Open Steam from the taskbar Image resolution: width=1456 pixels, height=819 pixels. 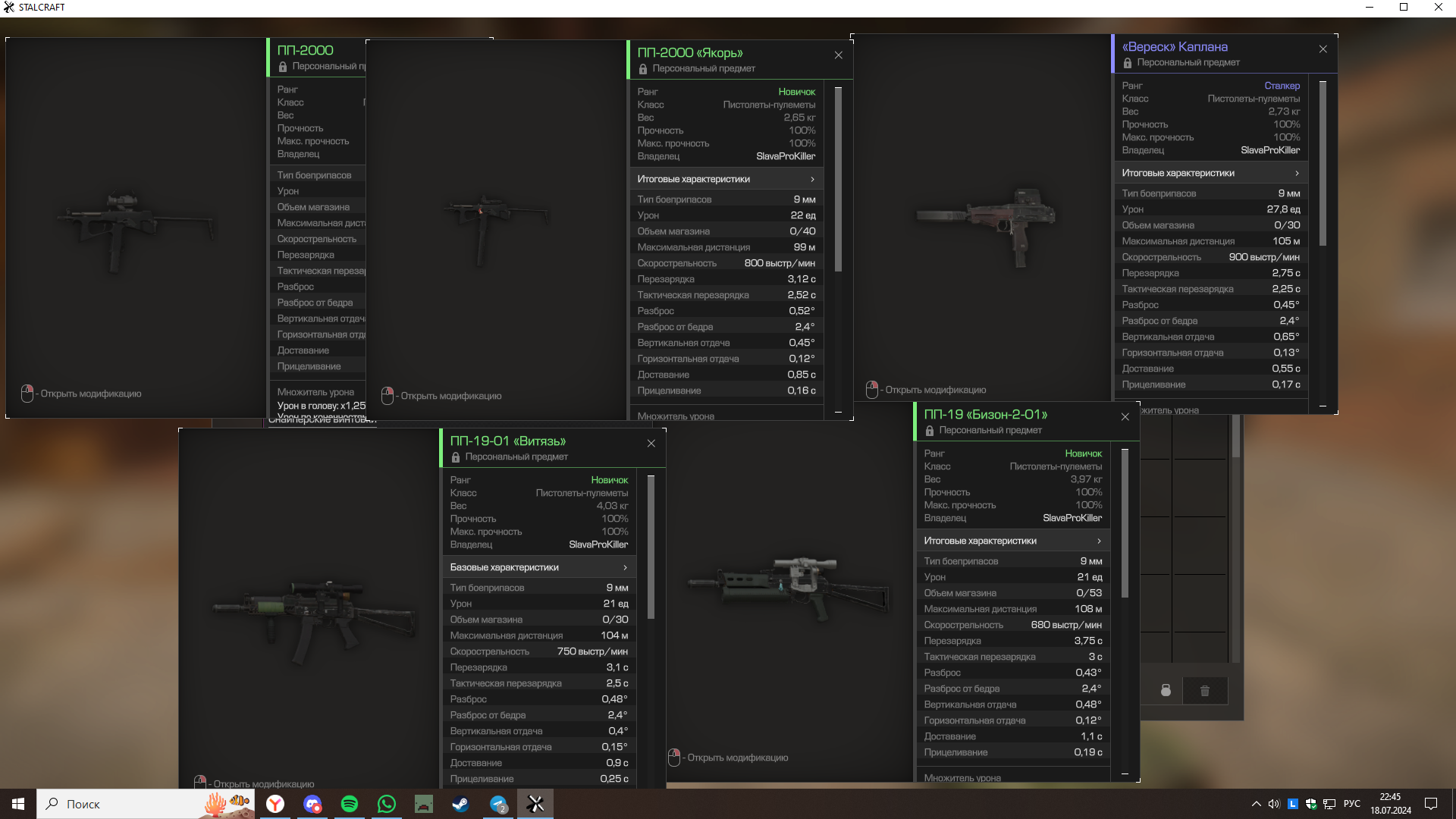pos(460,804)
